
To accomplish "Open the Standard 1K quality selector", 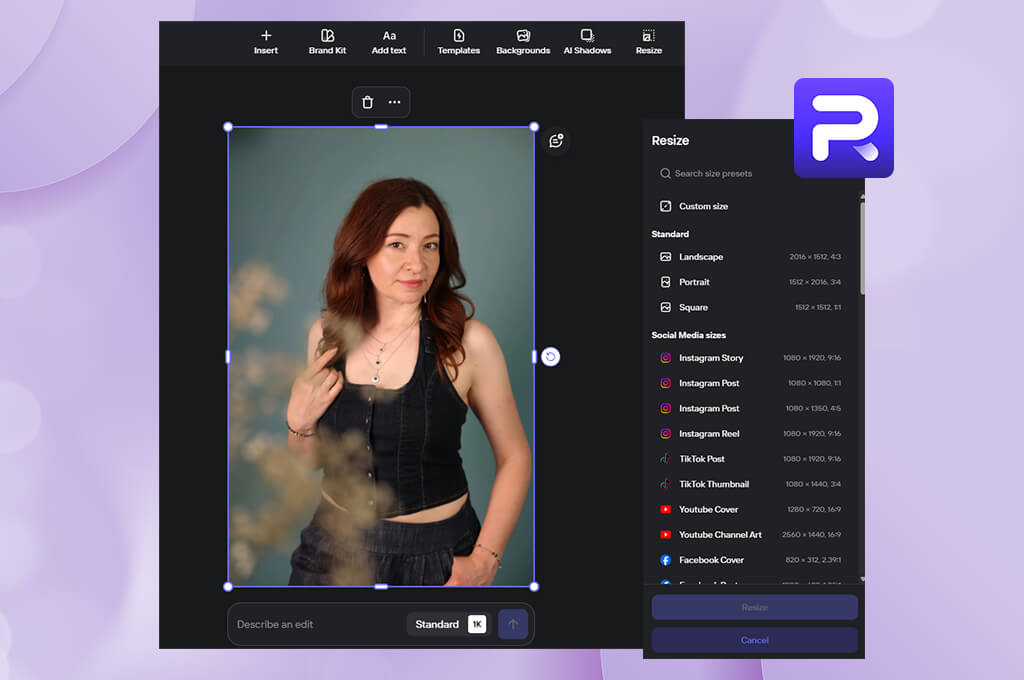I will (x=449, y=624).
